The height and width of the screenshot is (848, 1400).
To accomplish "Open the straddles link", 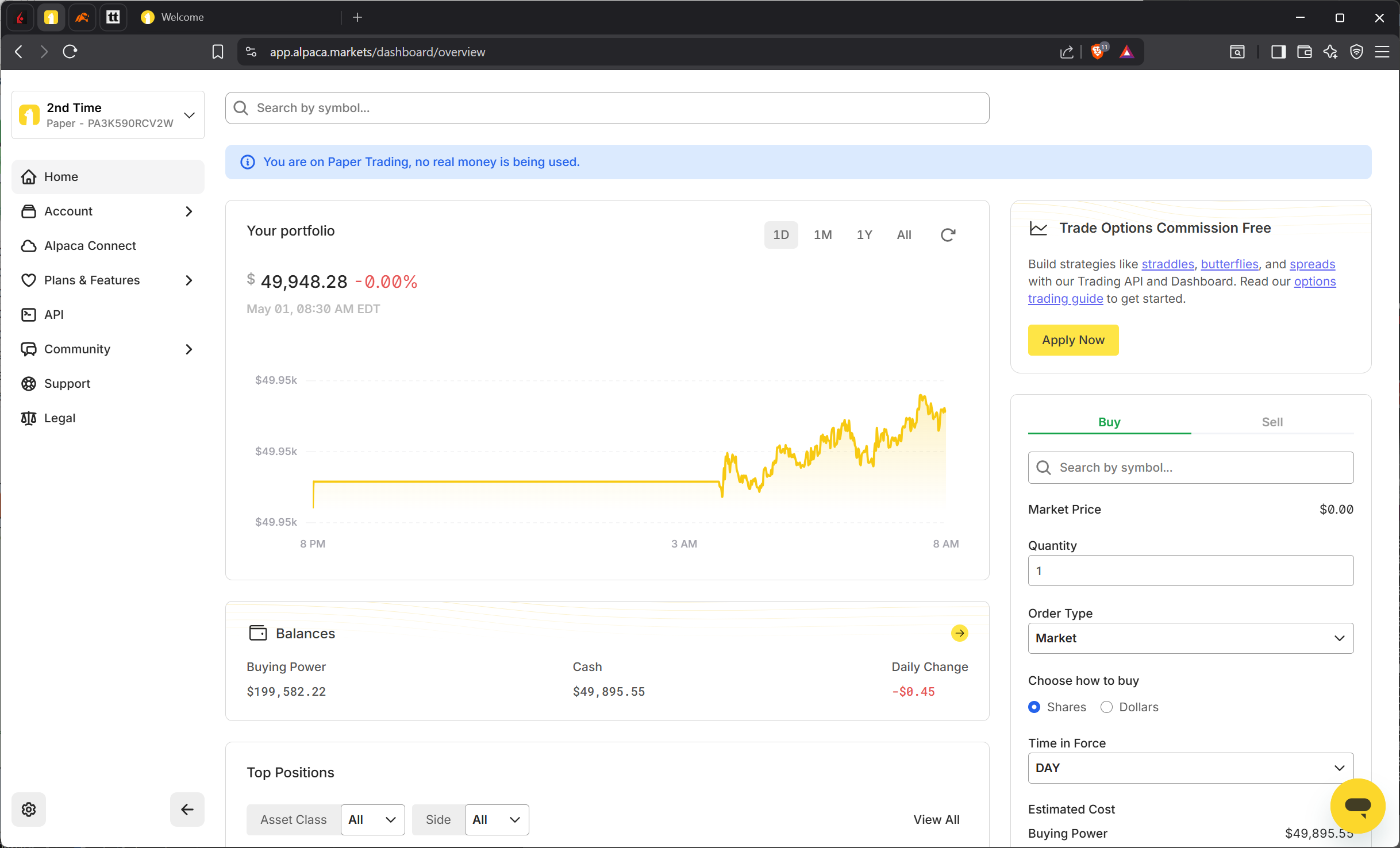I will (x=1167, y=264).
